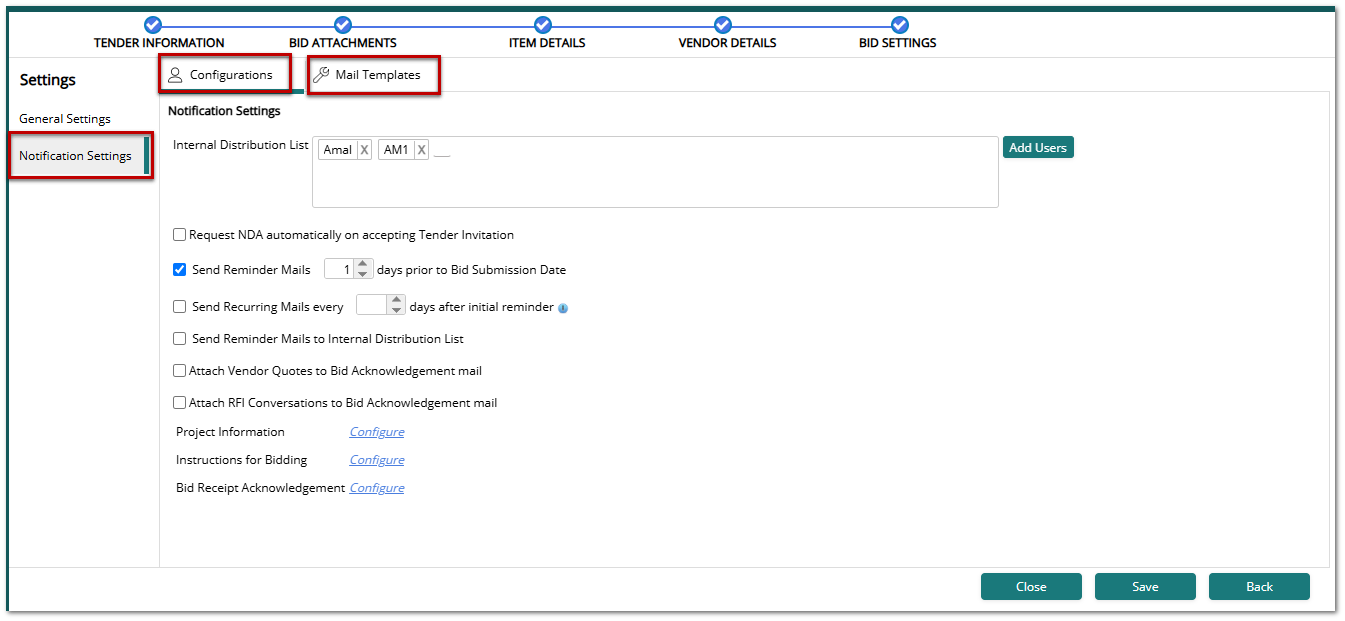Uncheck Send Reminder Mails checkbox
This screenshot has width=1345, height=621.
pyautogui.click(x=180, y=270)
